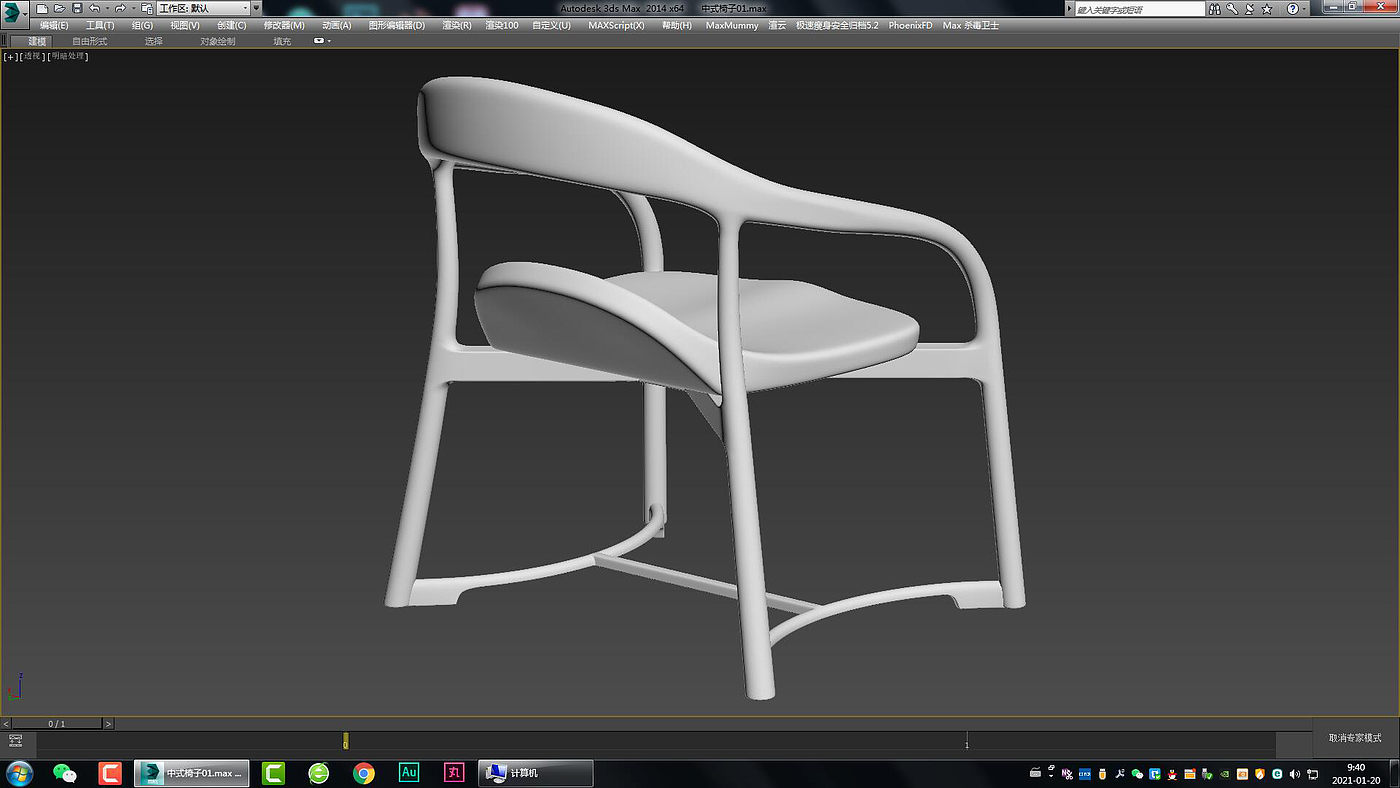
Task: Click the frame 0 marker on the trackbar
Action: pyautogui.click(x=346, y=741)
